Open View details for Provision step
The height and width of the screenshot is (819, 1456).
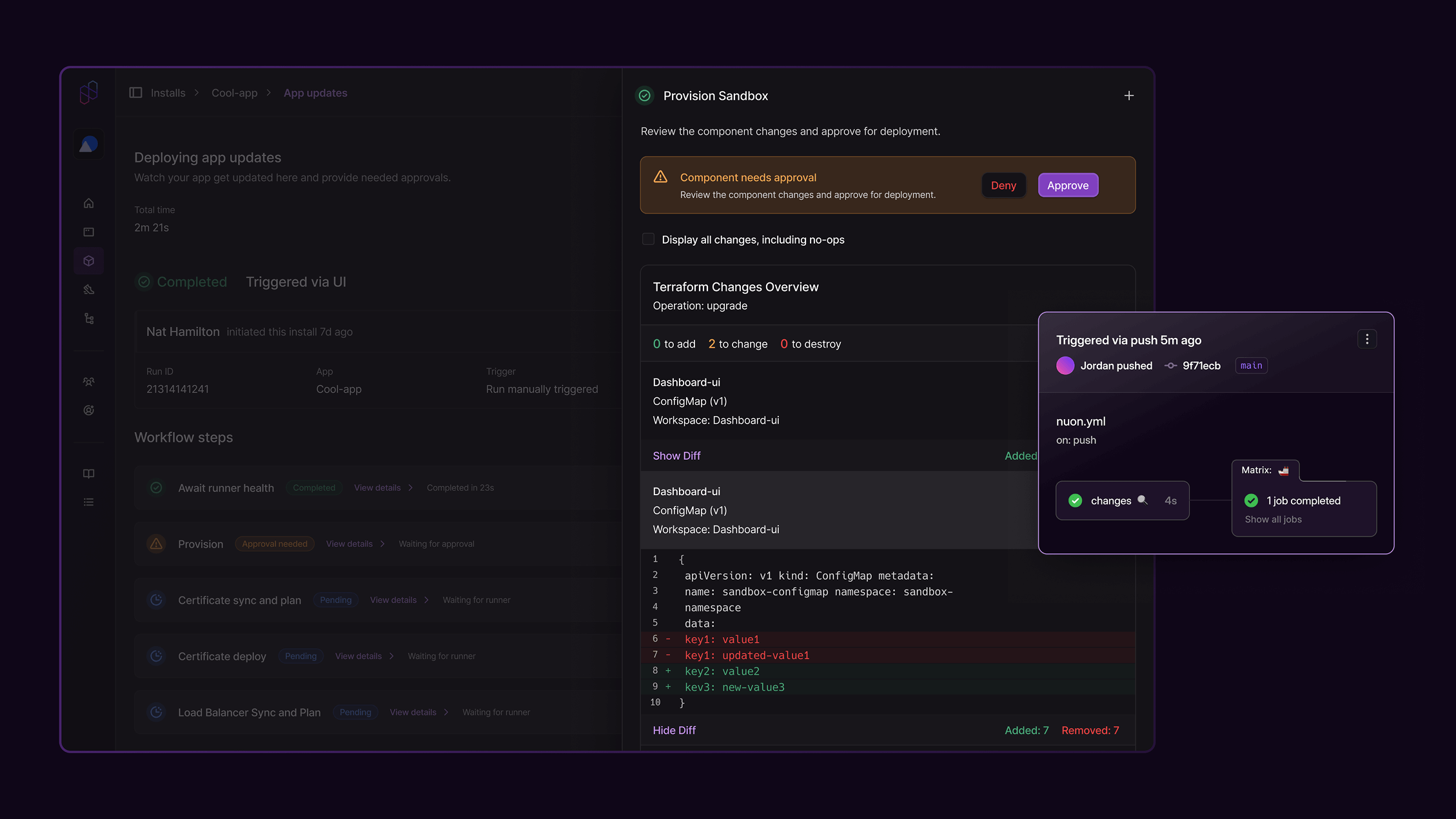click(x=349, y=544)
